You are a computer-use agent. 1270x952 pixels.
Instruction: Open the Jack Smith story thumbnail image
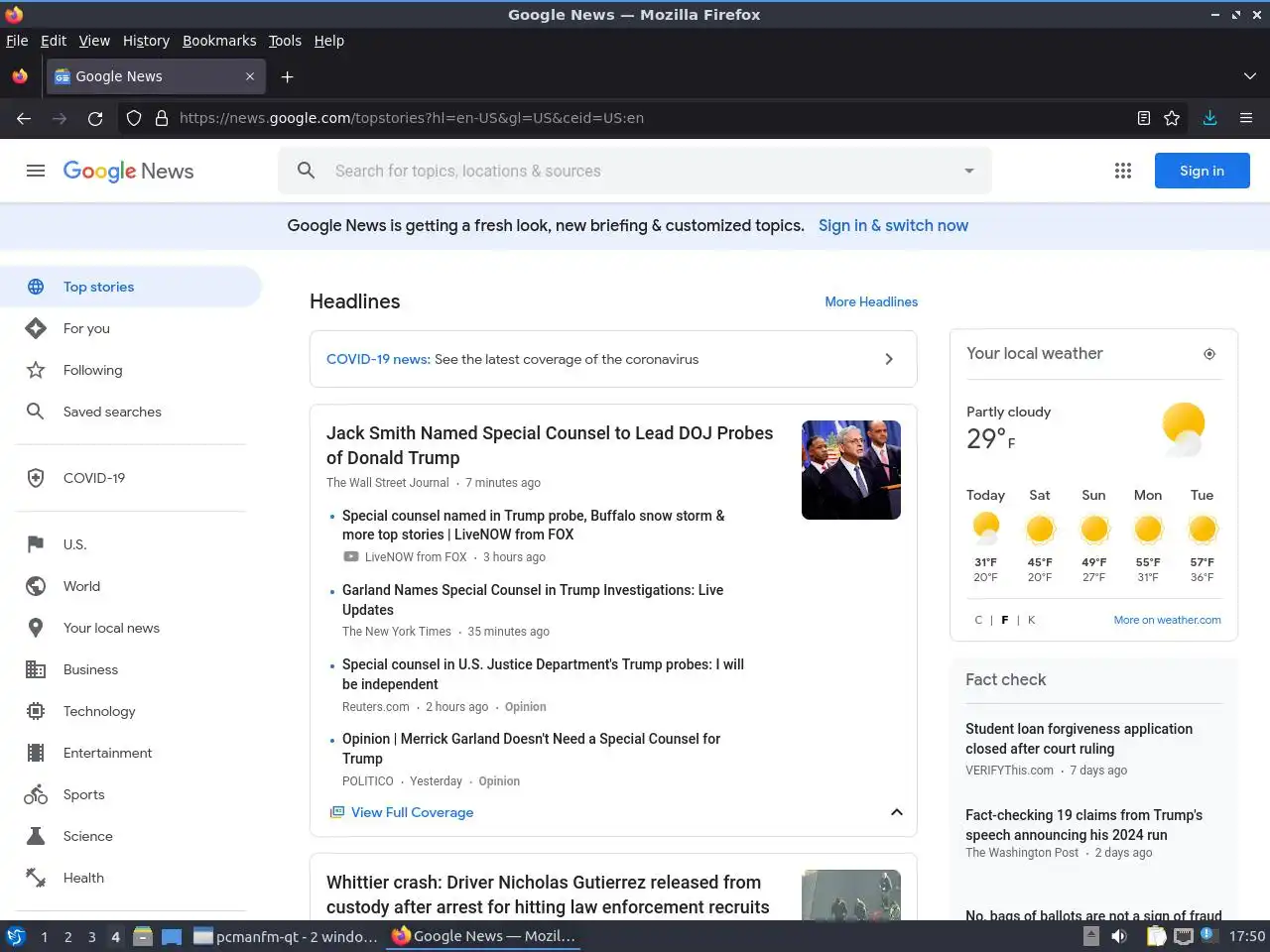pyautogui.click(x=851, y=470)
